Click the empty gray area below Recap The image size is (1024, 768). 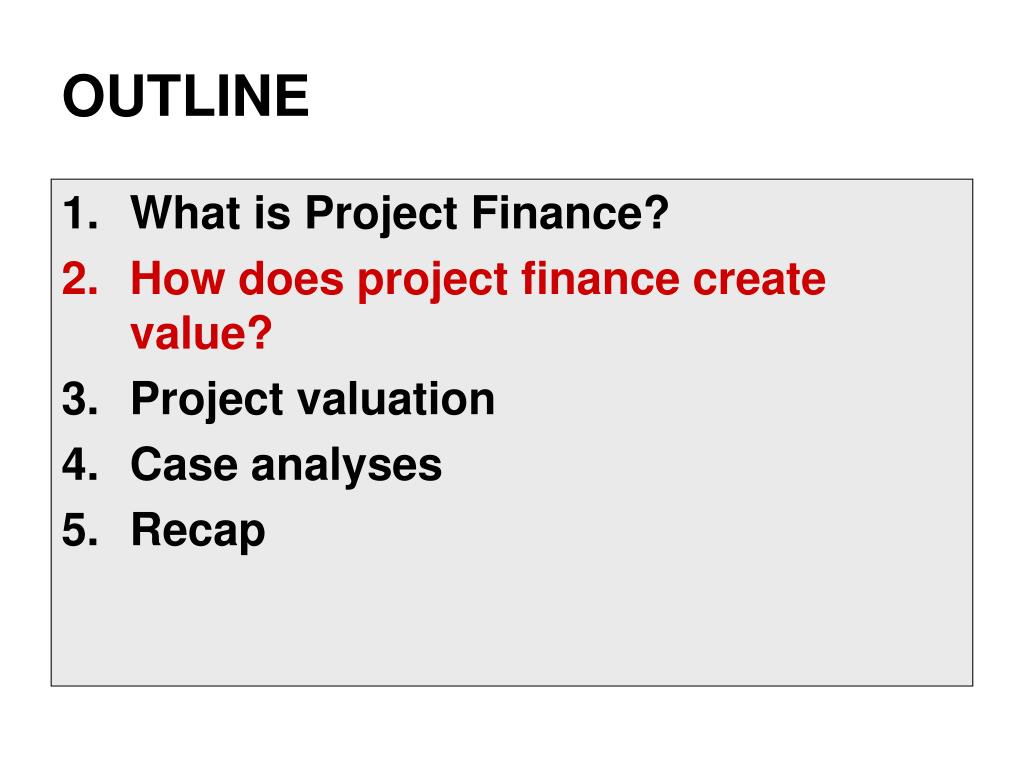point(511,620)
